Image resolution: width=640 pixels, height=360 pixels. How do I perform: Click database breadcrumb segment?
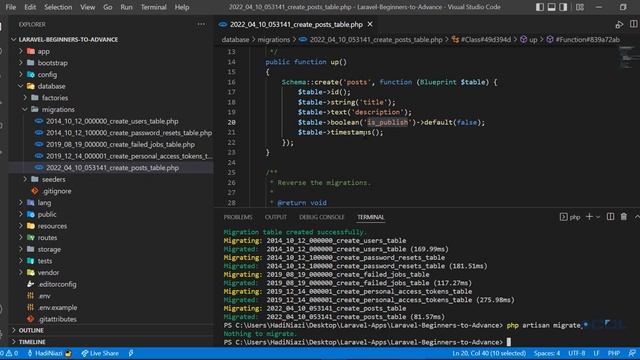(235, 40)
